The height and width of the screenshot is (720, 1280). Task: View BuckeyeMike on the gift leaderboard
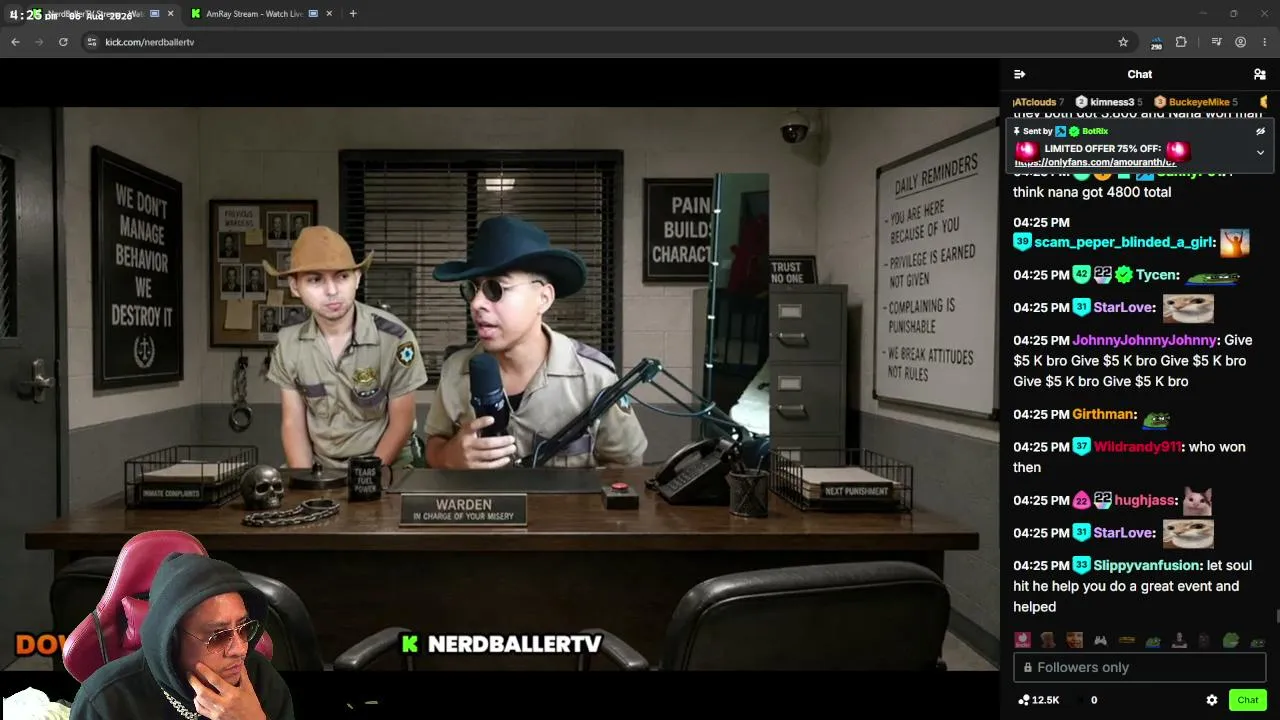coord(1195,102)
